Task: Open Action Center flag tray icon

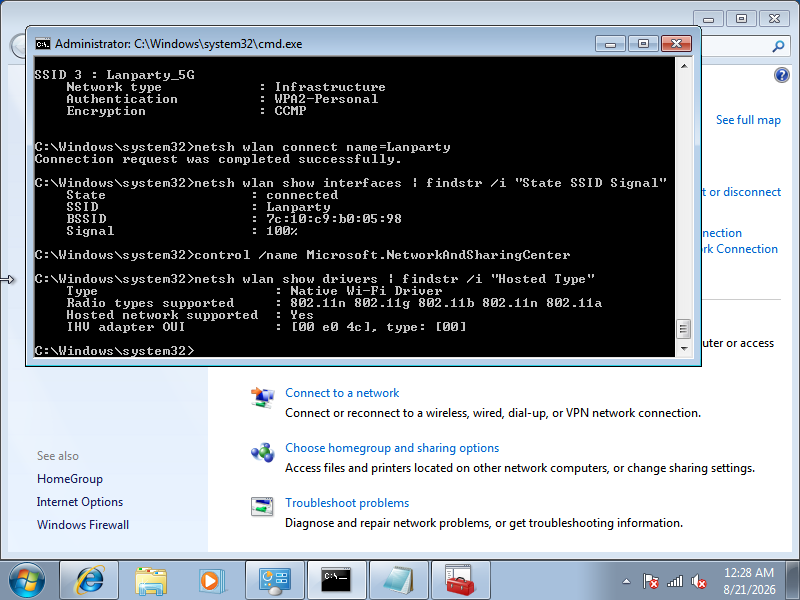Action: pyautogui.click(x=651, y=581)
